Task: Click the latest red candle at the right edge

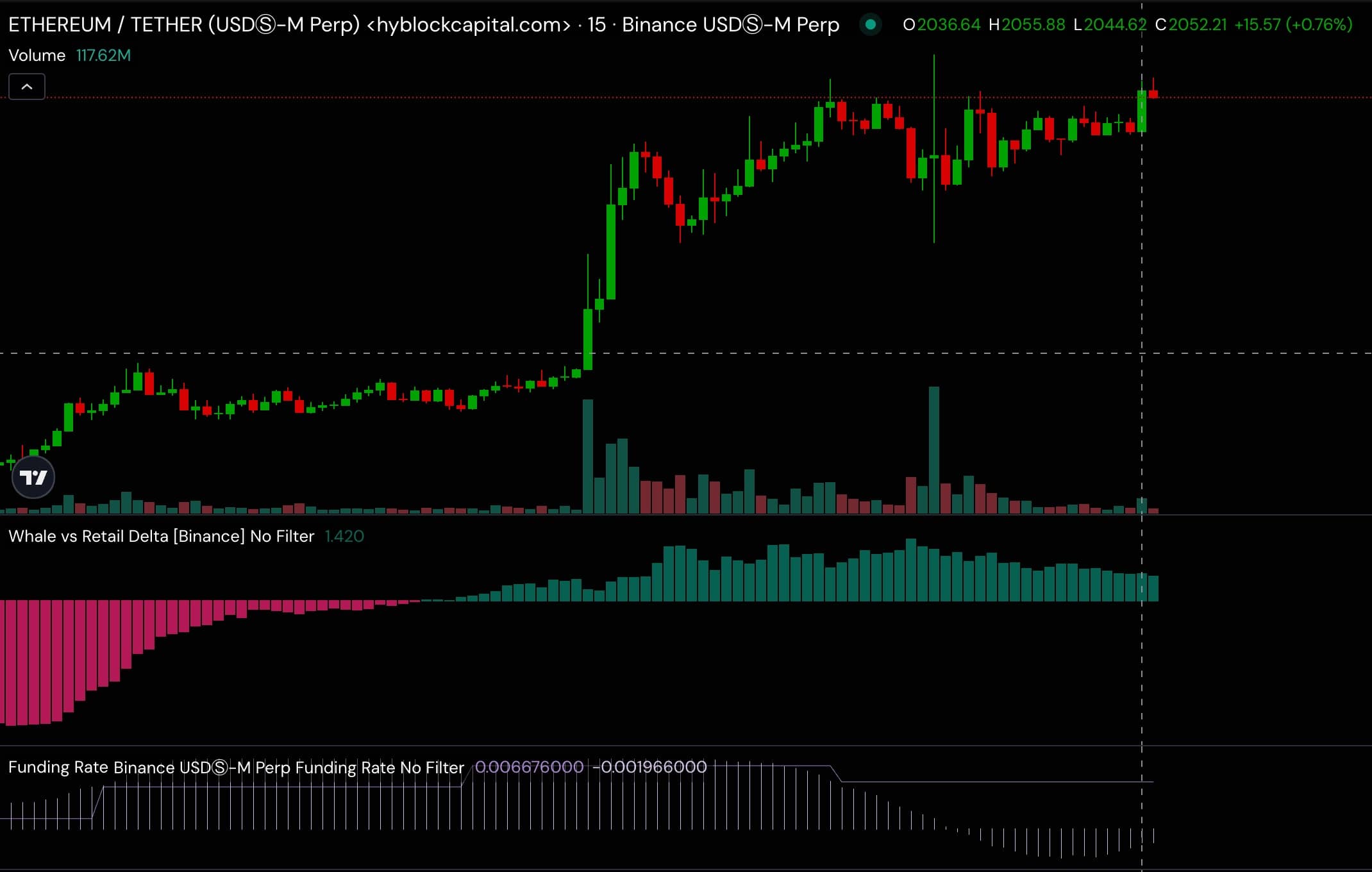Action: [1153, 94]
